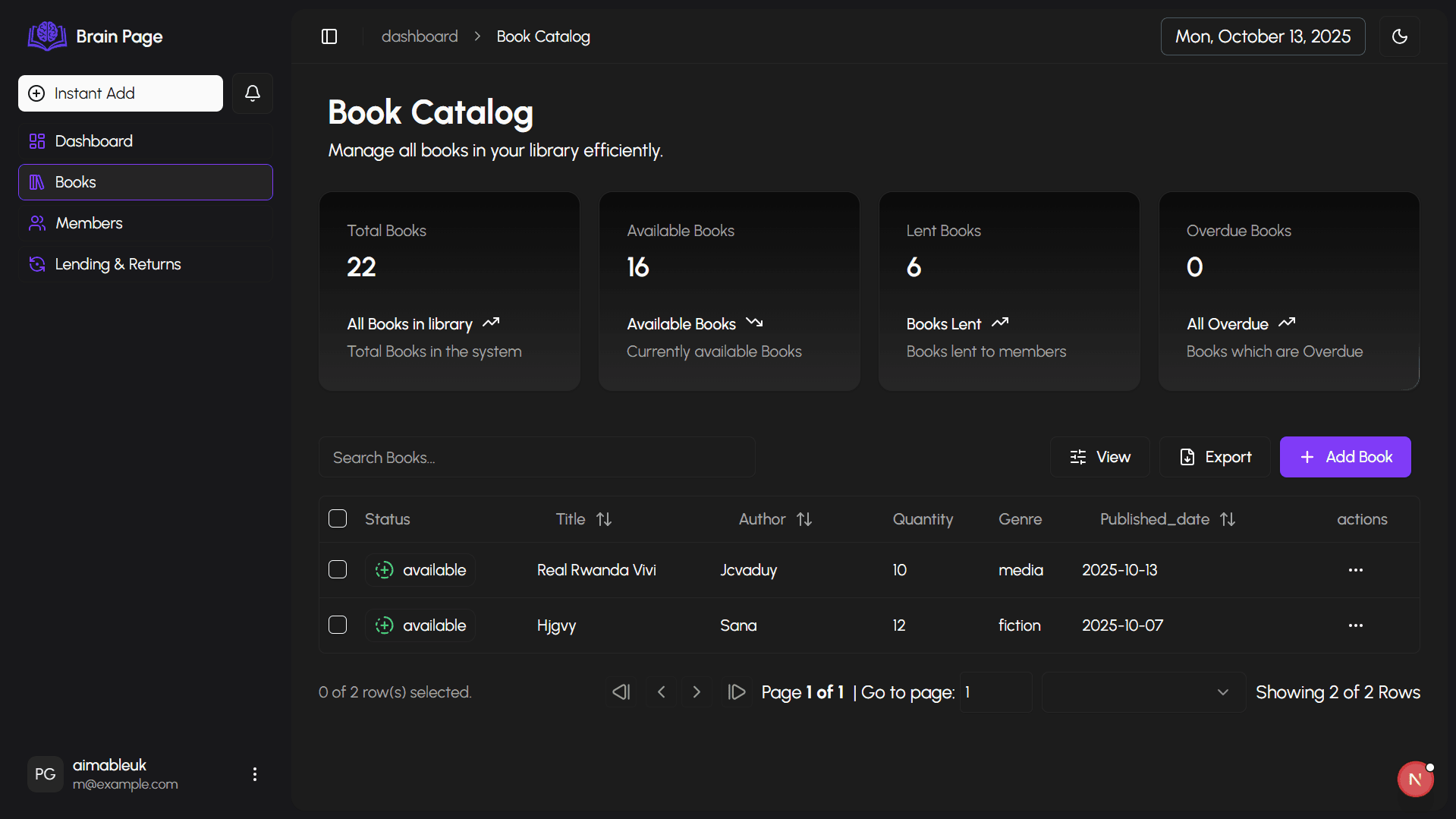Image resolution: width=1456 pixels, height=819 pixels.
Task: Click the red N floating badge
Action: [x=1416, y=779]
